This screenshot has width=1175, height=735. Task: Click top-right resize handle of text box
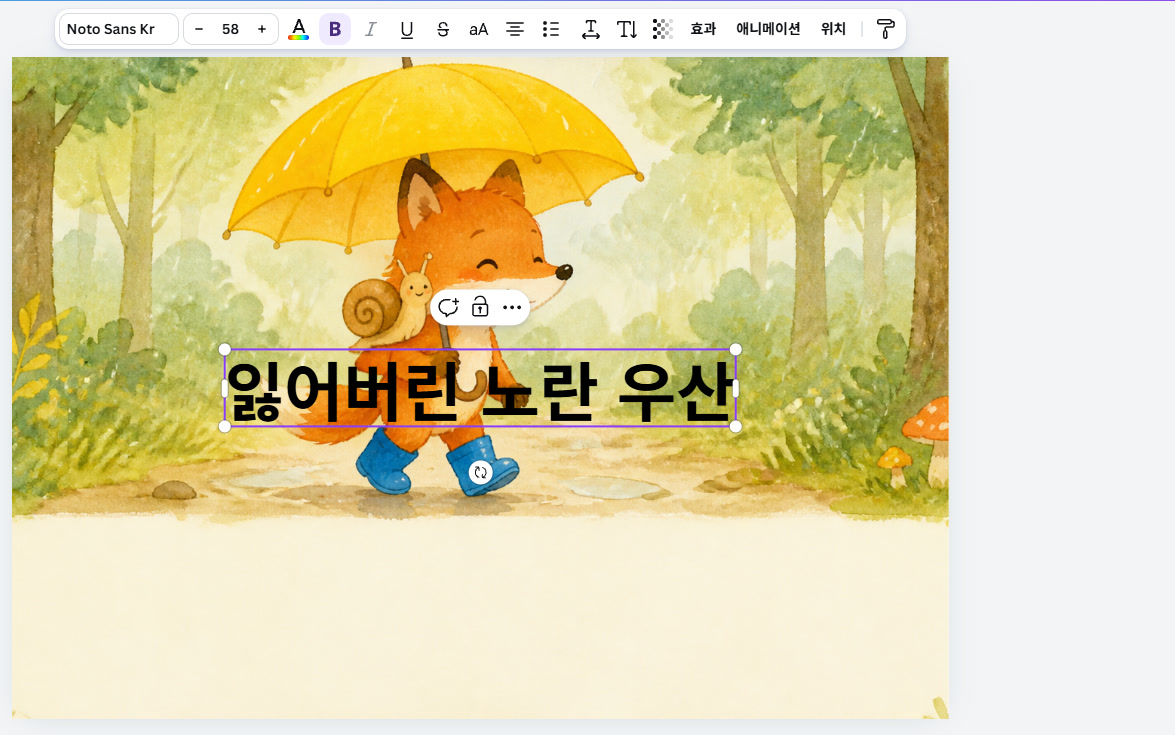(x=735, y=349)
